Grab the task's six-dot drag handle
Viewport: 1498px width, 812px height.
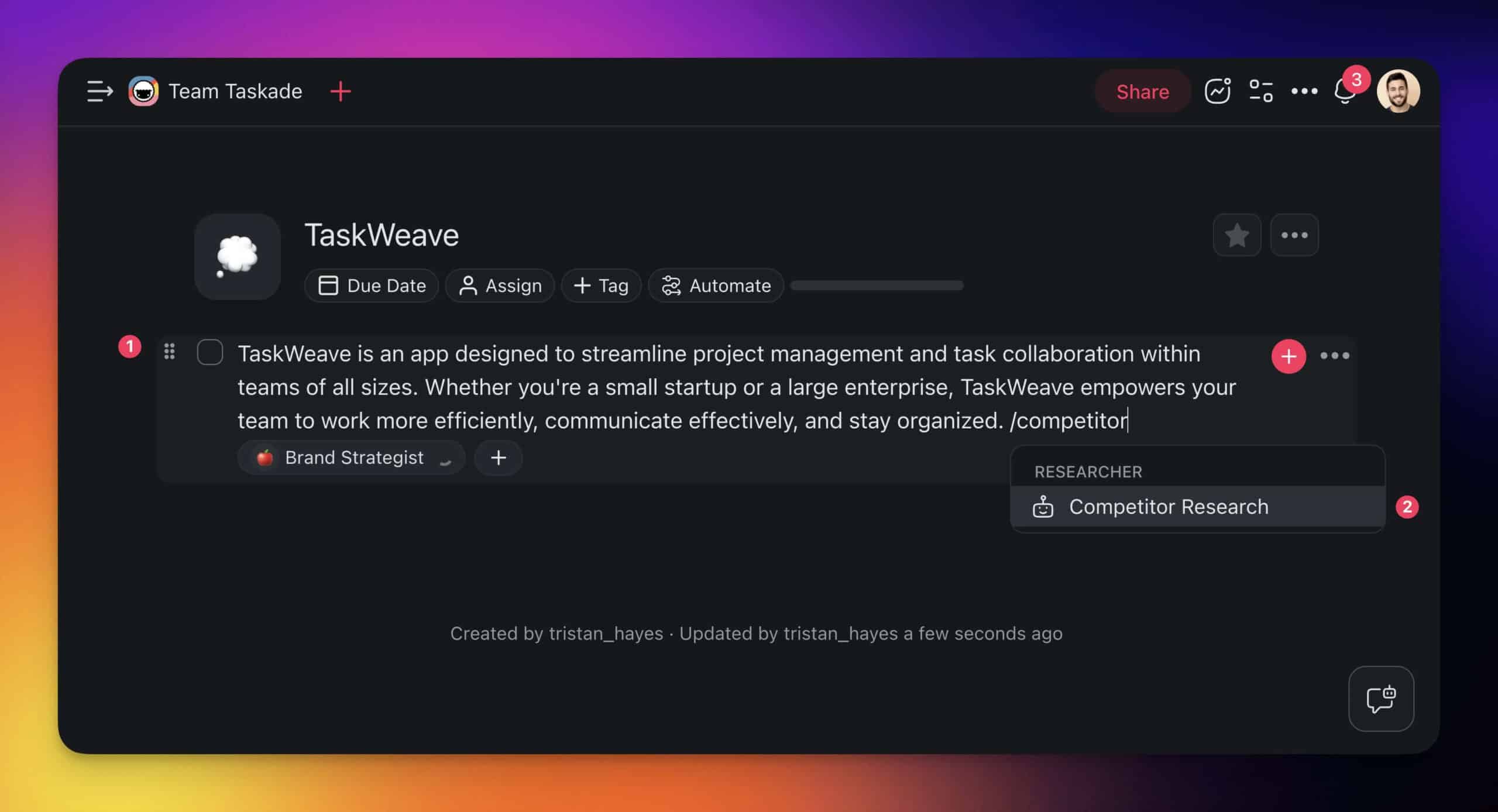[170, 351]
